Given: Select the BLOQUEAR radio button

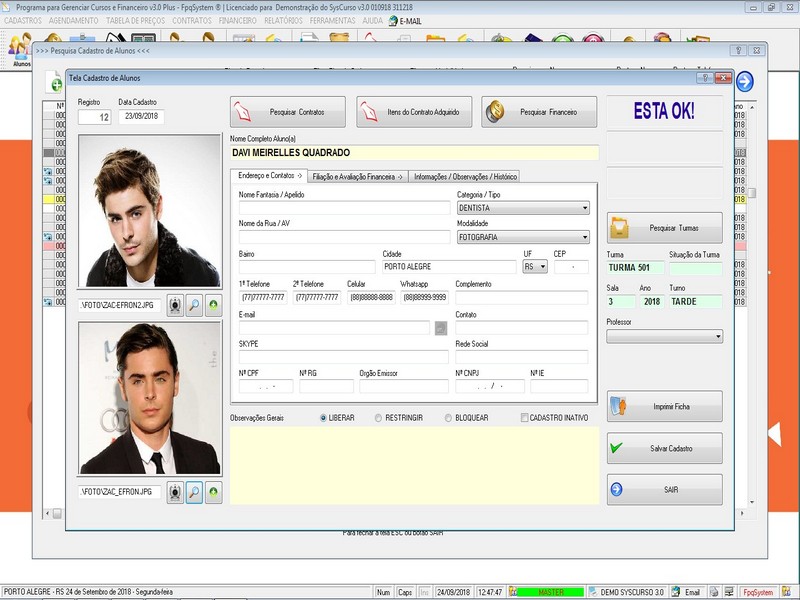Looking at the screenshot, I should [x=448, y=418].
